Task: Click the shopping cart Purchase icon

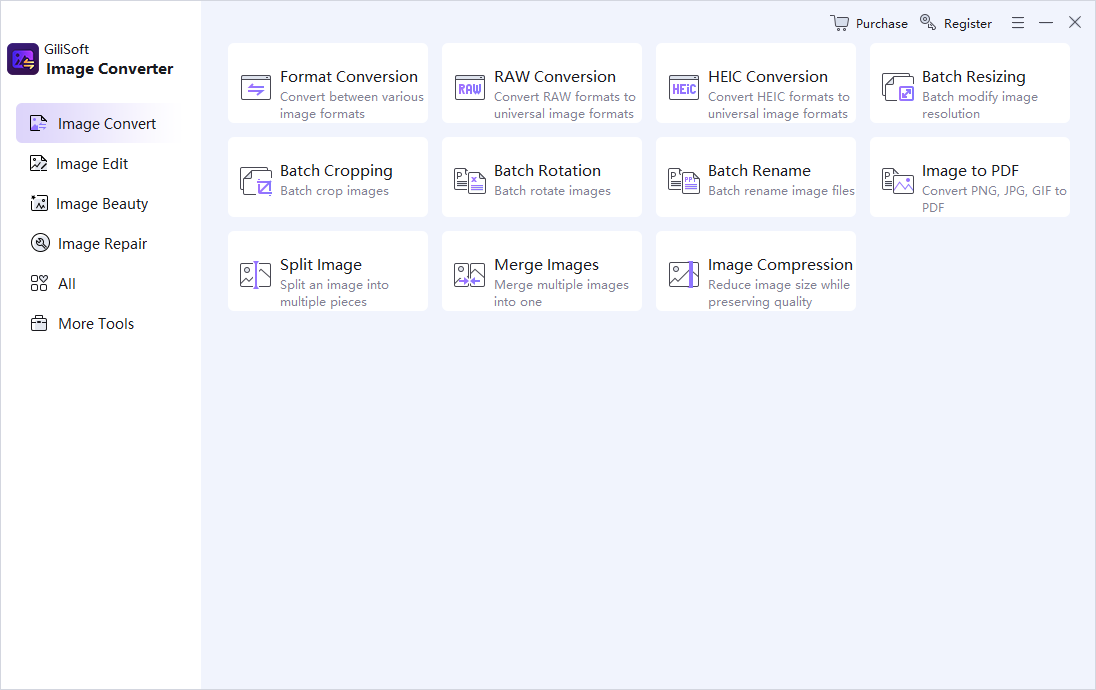Action: point(839,23)
